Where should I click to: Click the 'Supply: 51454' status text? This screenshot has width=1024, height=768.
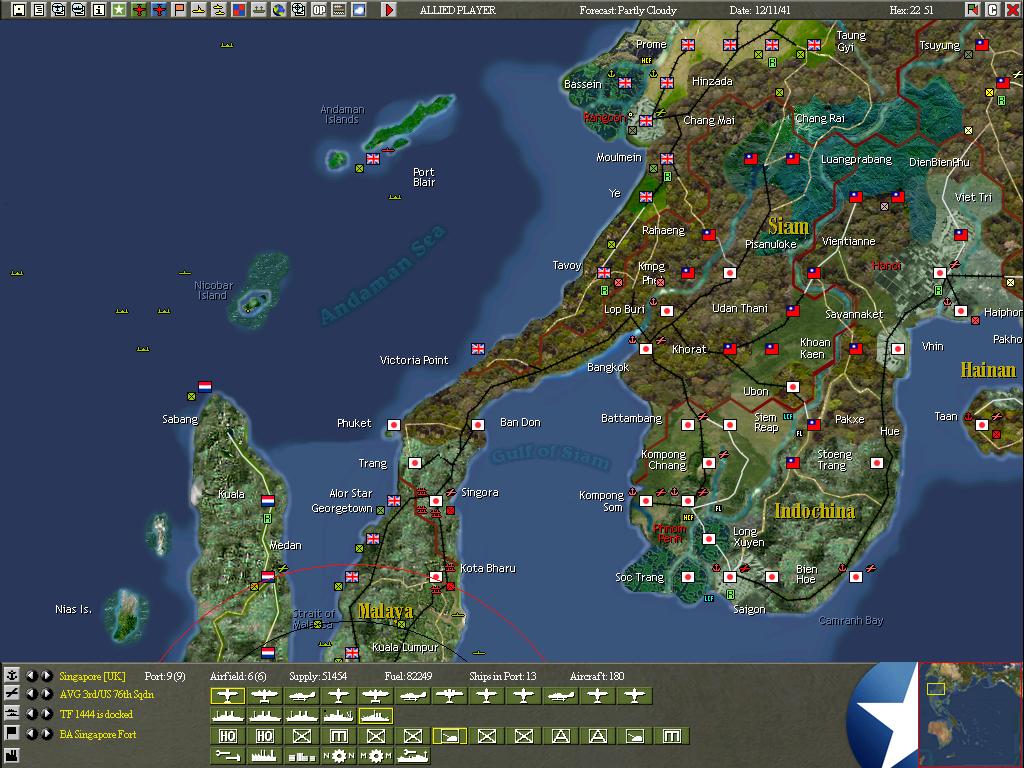[x=318, y=676]
